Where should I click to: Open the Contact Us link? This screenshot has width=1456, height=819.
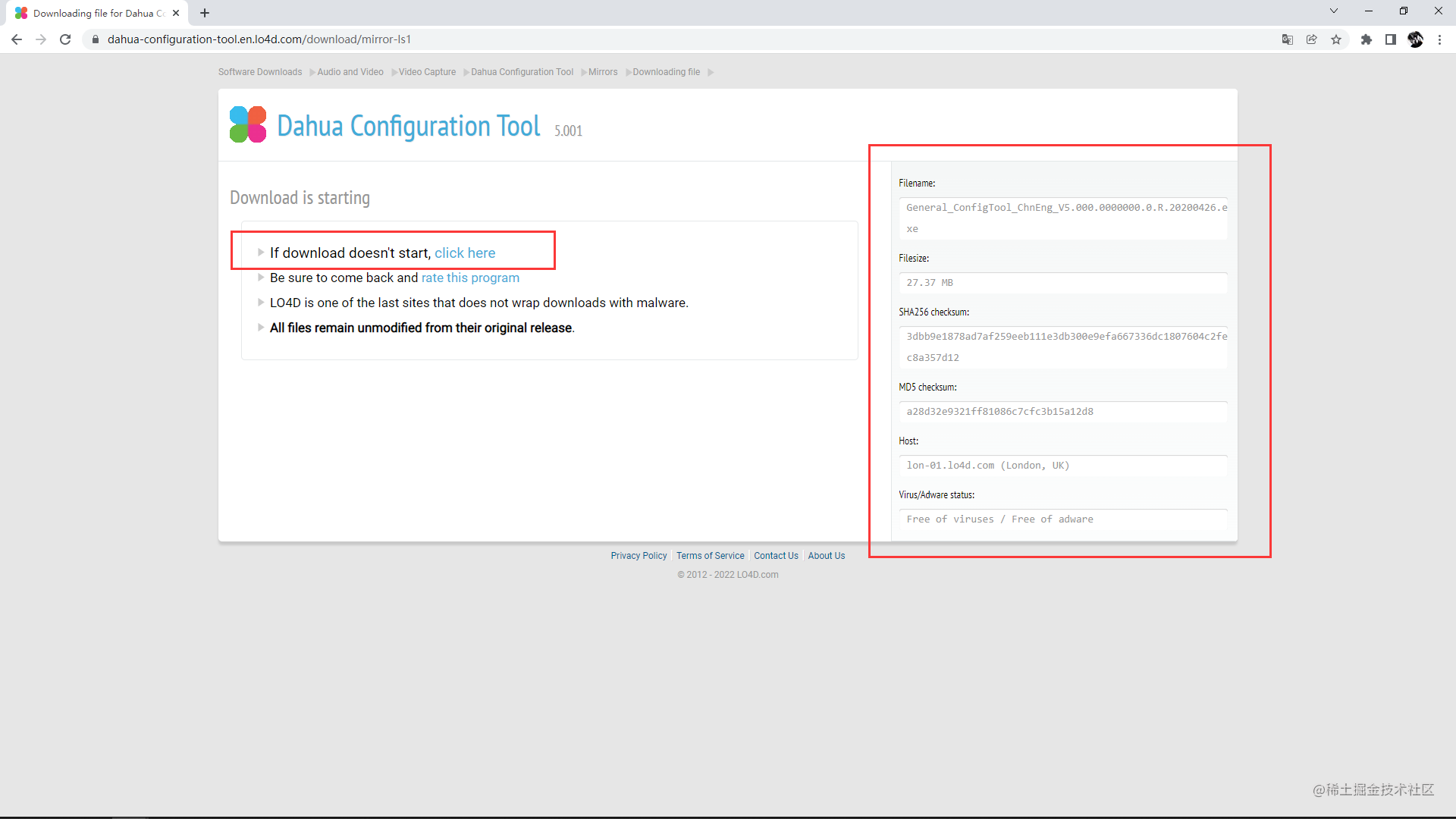pyautogui.click(x=776, y=556)
